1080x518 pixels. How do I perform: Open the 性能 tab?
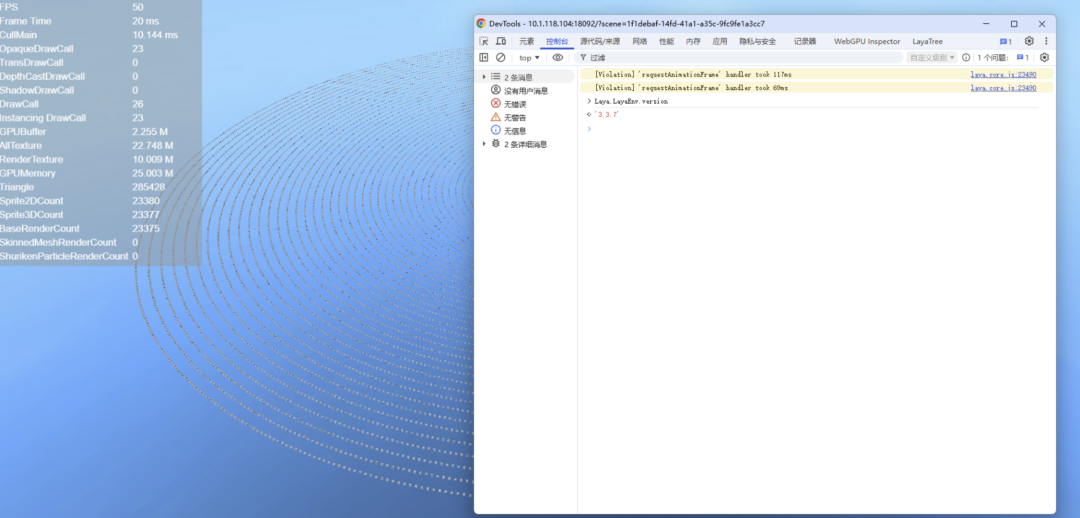click(666, 41)
